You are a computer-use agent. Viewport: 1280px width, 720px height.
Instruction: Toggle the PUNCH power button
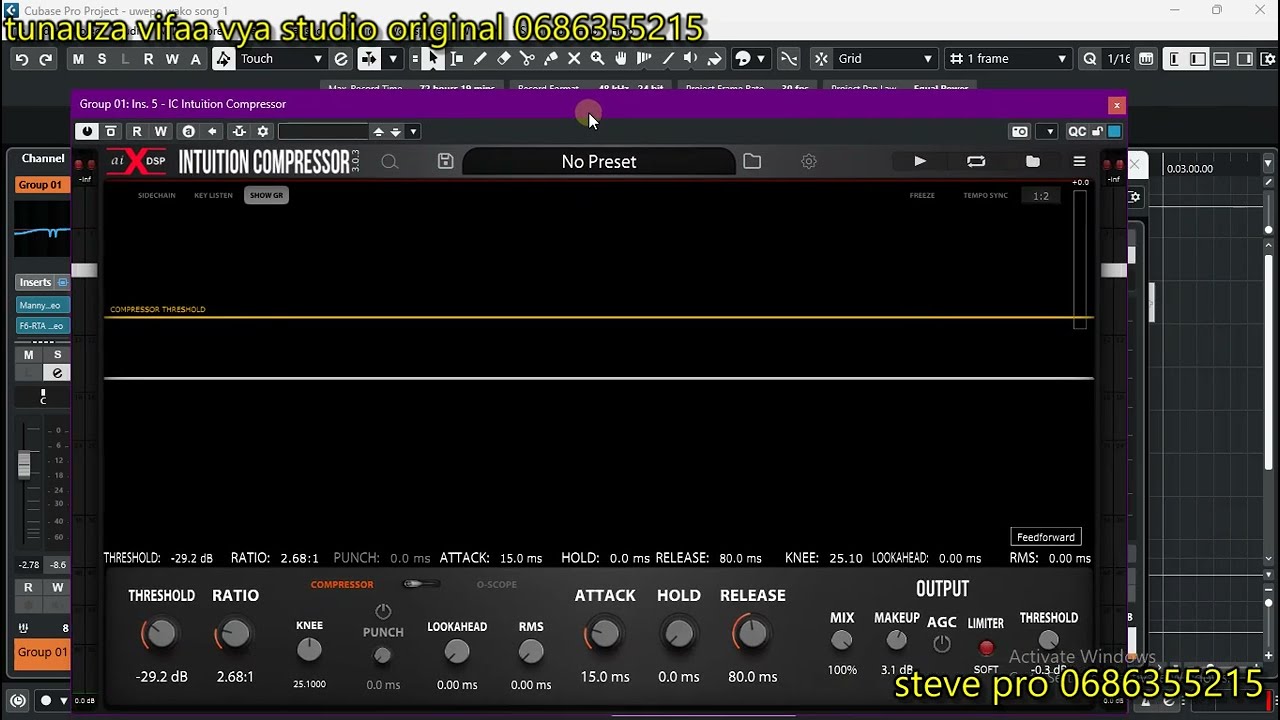click(x=383, y=611)
